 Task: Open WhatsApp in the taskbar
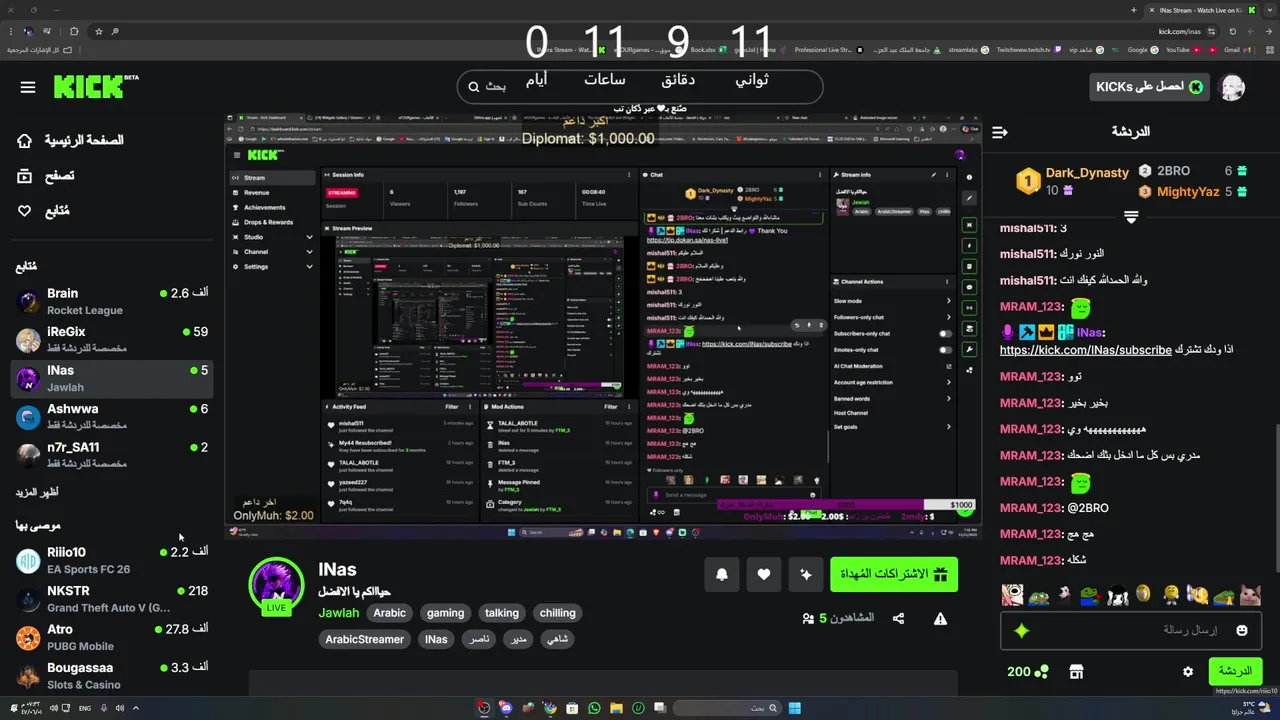tap(594, 708)
